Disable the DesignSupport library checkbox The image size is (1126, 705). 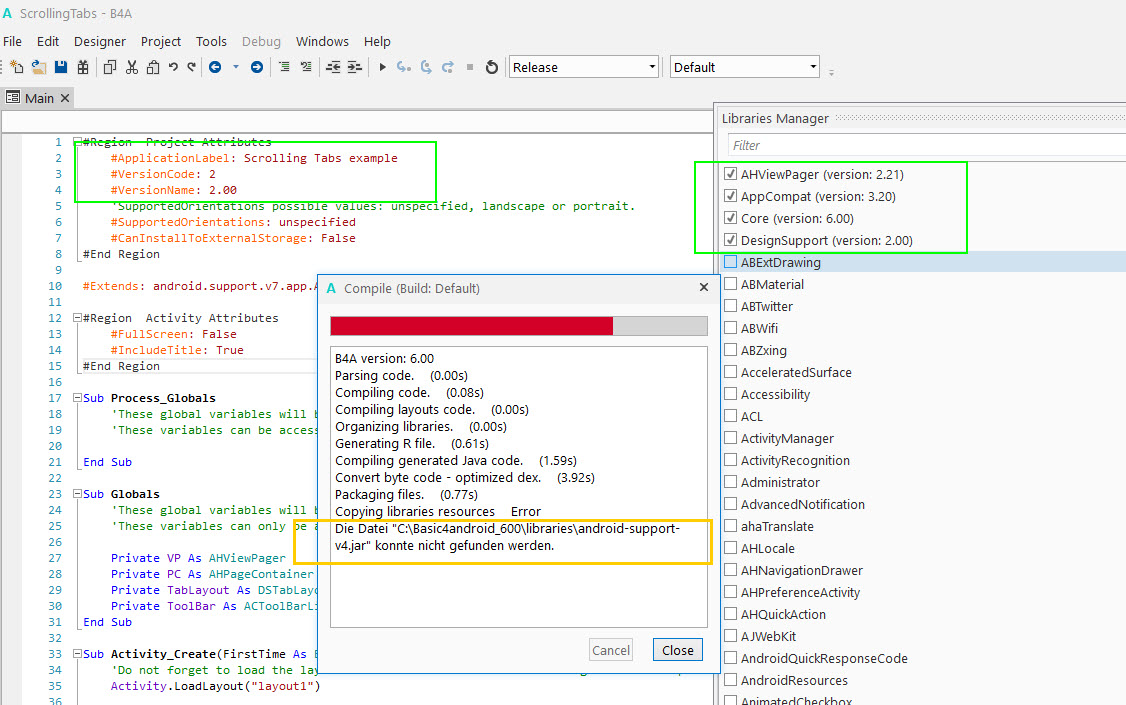730,240
